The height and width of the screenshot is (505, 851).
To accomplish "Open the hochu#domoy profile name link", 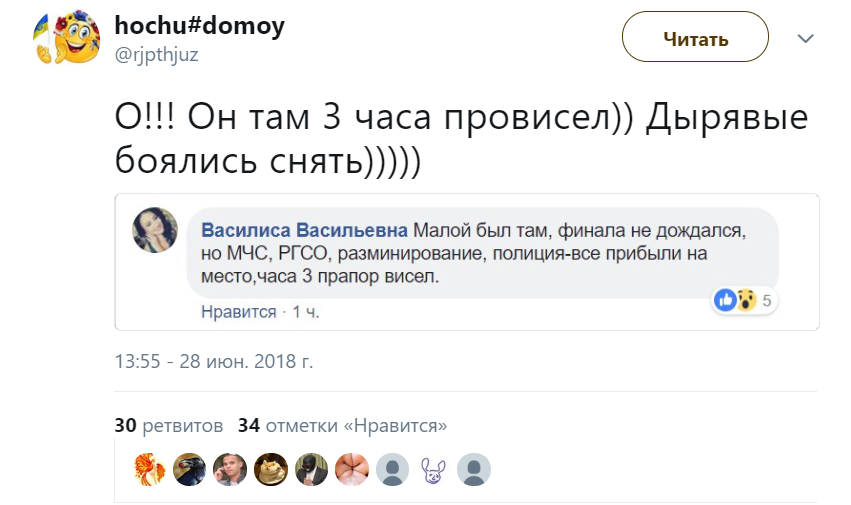I will coord(199,26).
